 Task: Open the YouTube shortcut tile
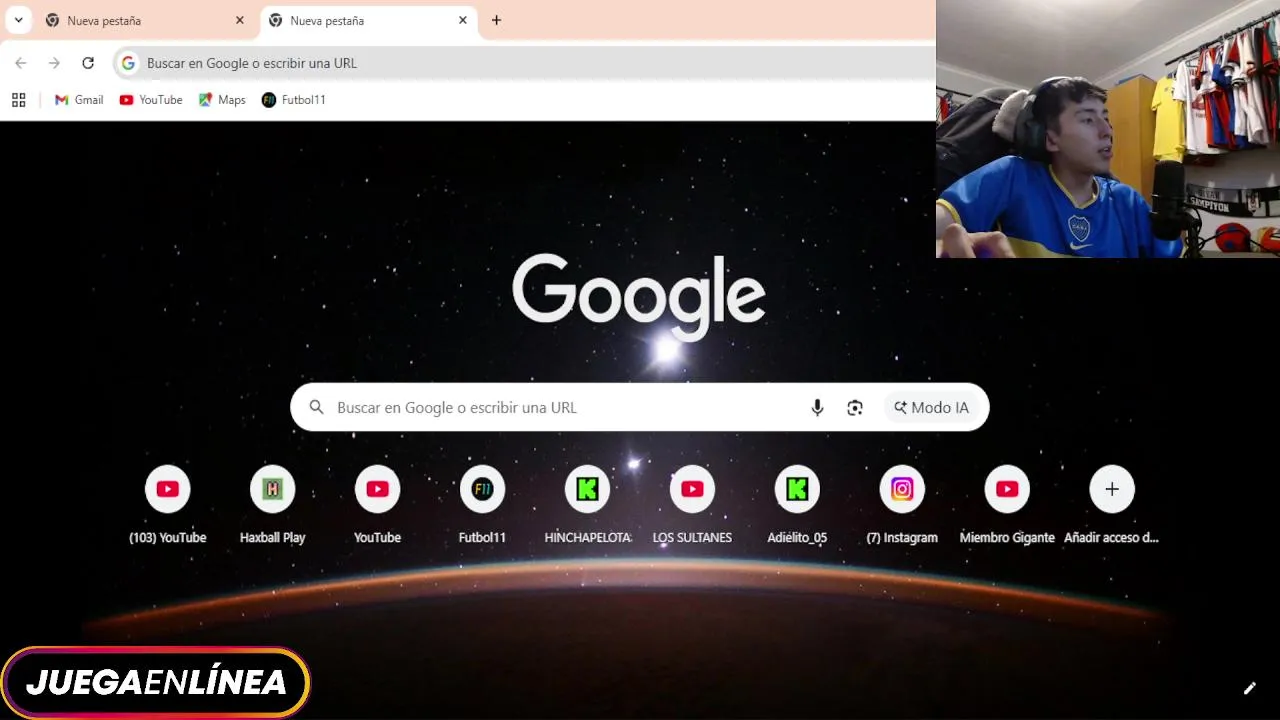(x=377, y=505)
